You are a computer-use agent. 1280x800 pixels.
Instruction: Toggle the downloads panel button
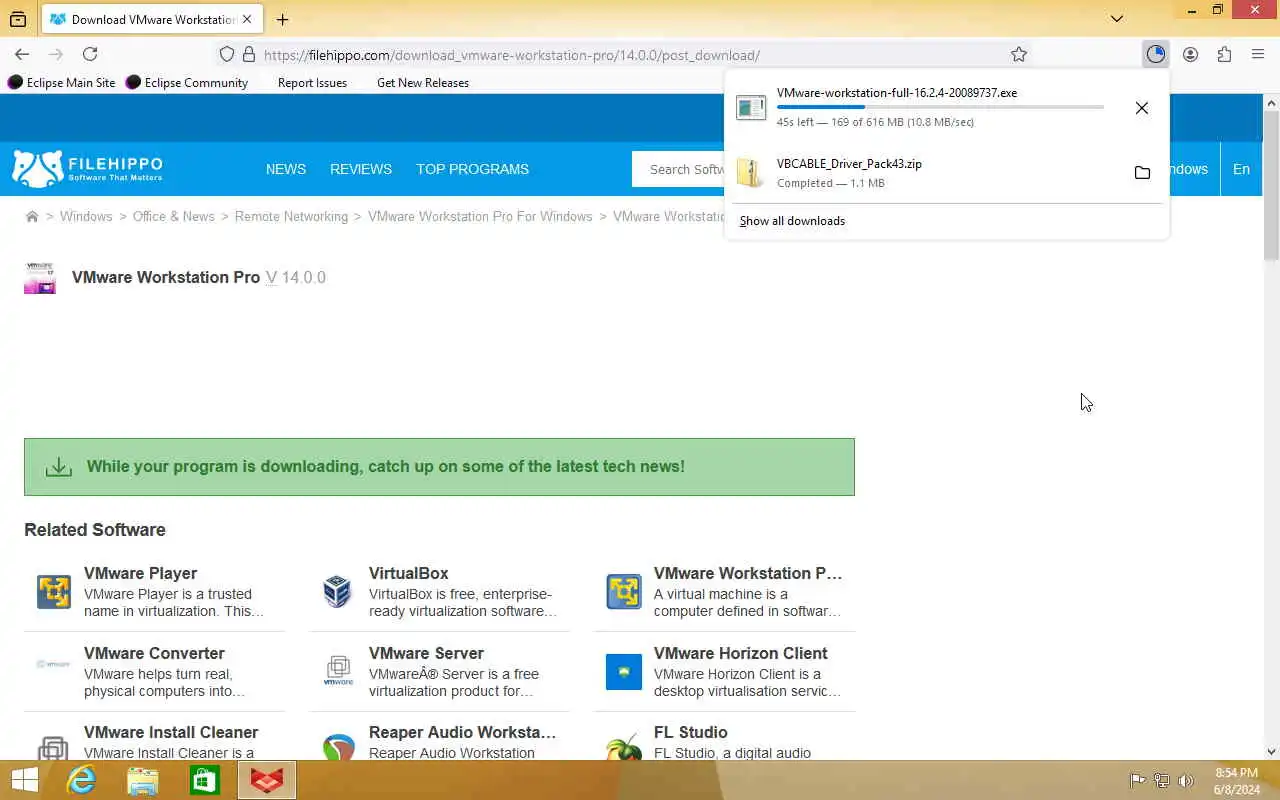(x=1156, y=54)
